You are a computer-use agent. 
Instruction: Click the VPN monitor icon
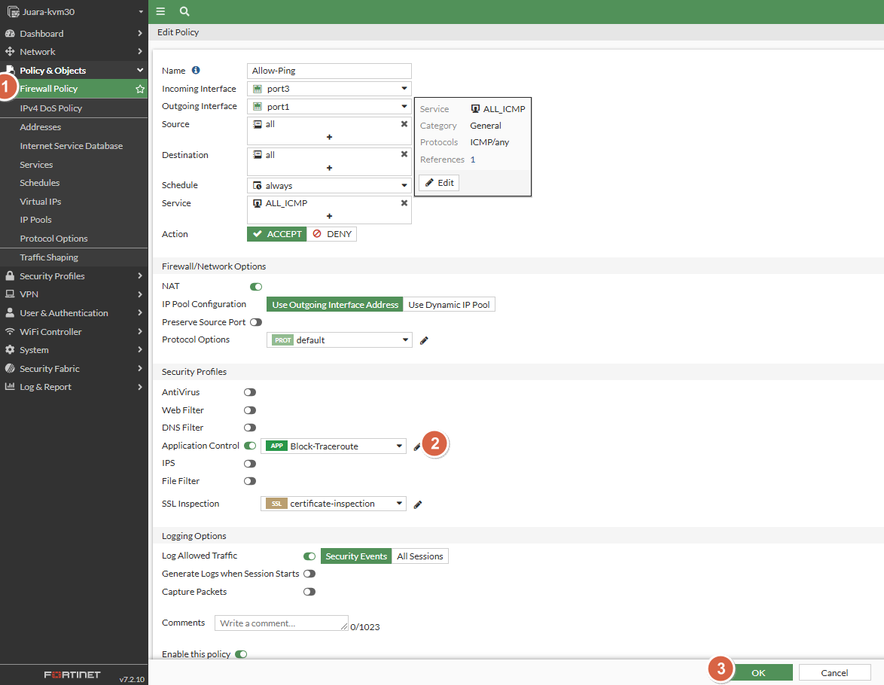[10, 294]
